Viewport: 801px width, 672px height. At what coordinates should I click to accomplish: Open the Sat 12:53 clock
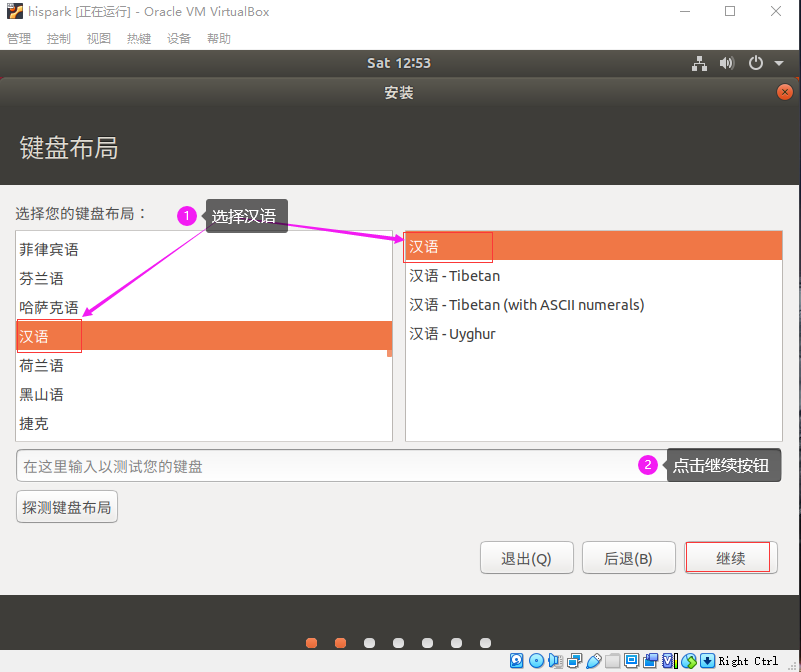tap(399, 63)
